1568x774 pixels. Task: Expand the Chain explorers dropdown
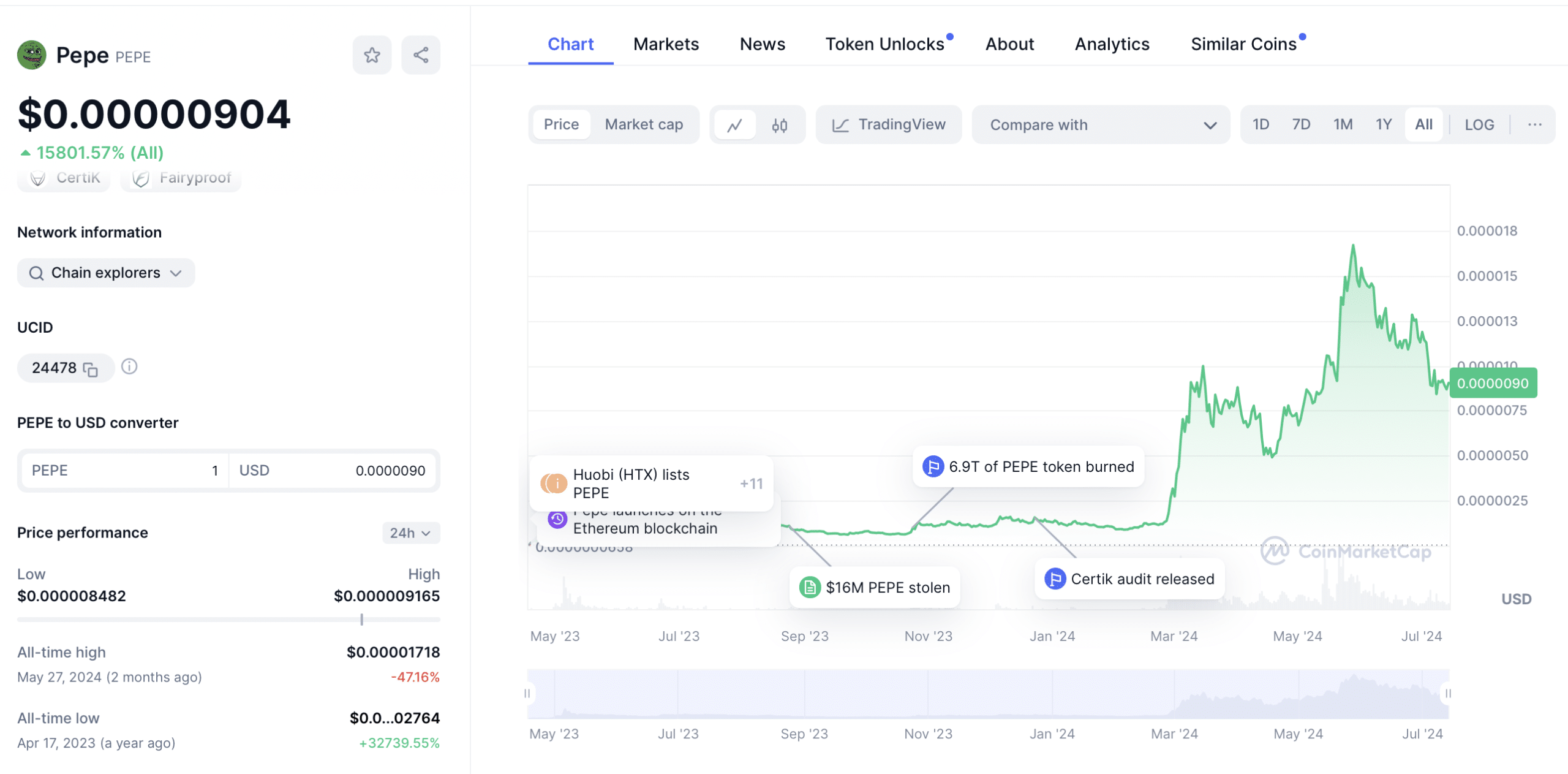(x=106, y=273)
